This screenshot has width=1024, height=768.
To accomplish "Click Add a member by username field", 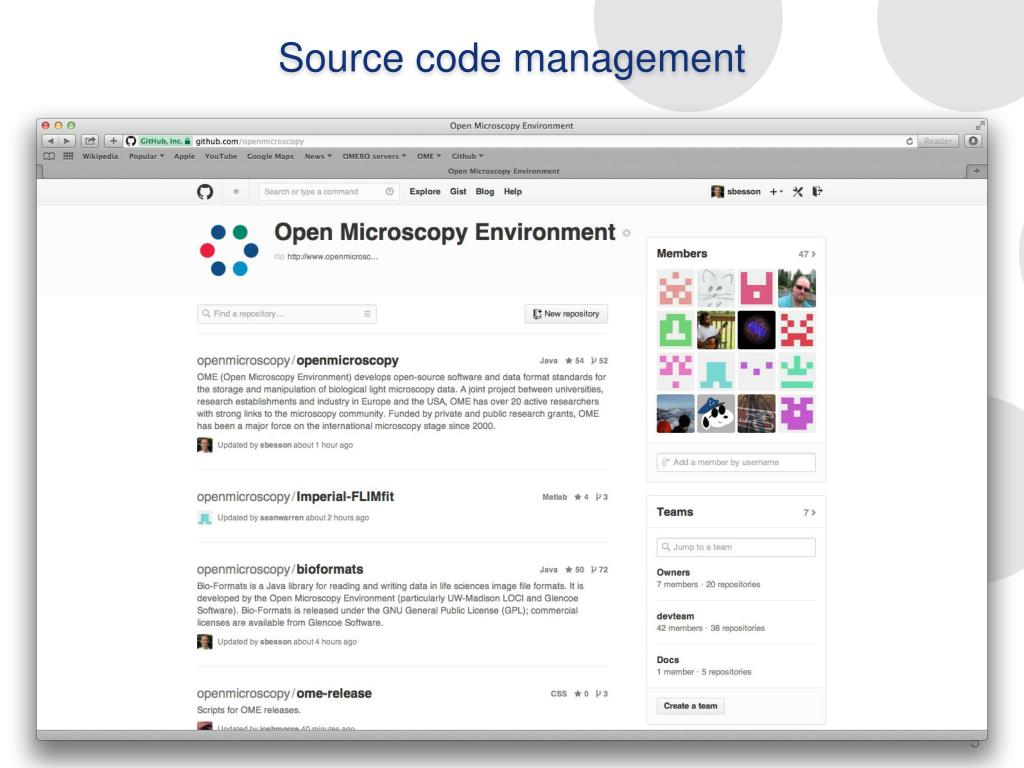I will [x=736, y=462].
